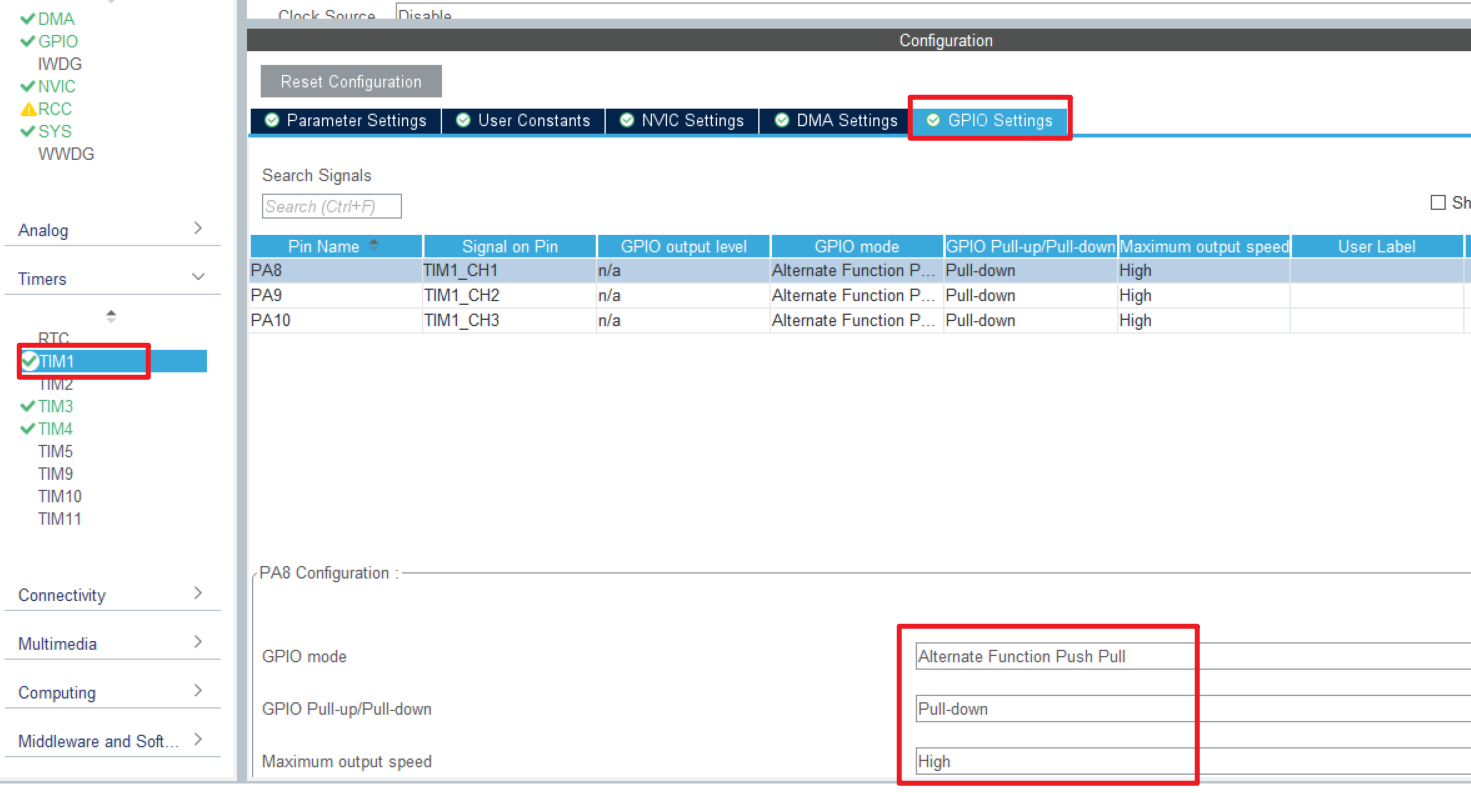Select the PA10 row in the pin table
Image resolution: width=1471 pixels, height=793 pixels.
pyautogui.click(x=860, y=320)
